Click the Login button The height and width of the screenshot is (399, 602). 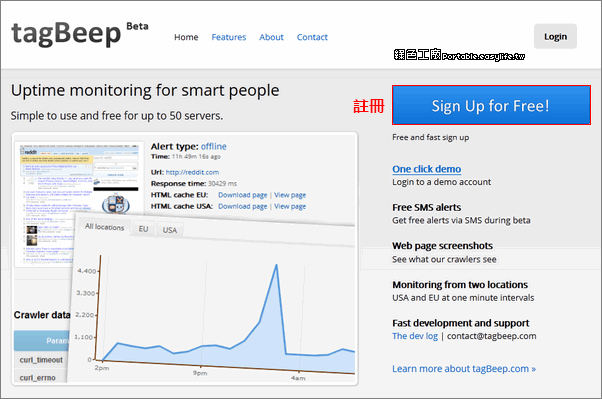[x=555, y=36]
